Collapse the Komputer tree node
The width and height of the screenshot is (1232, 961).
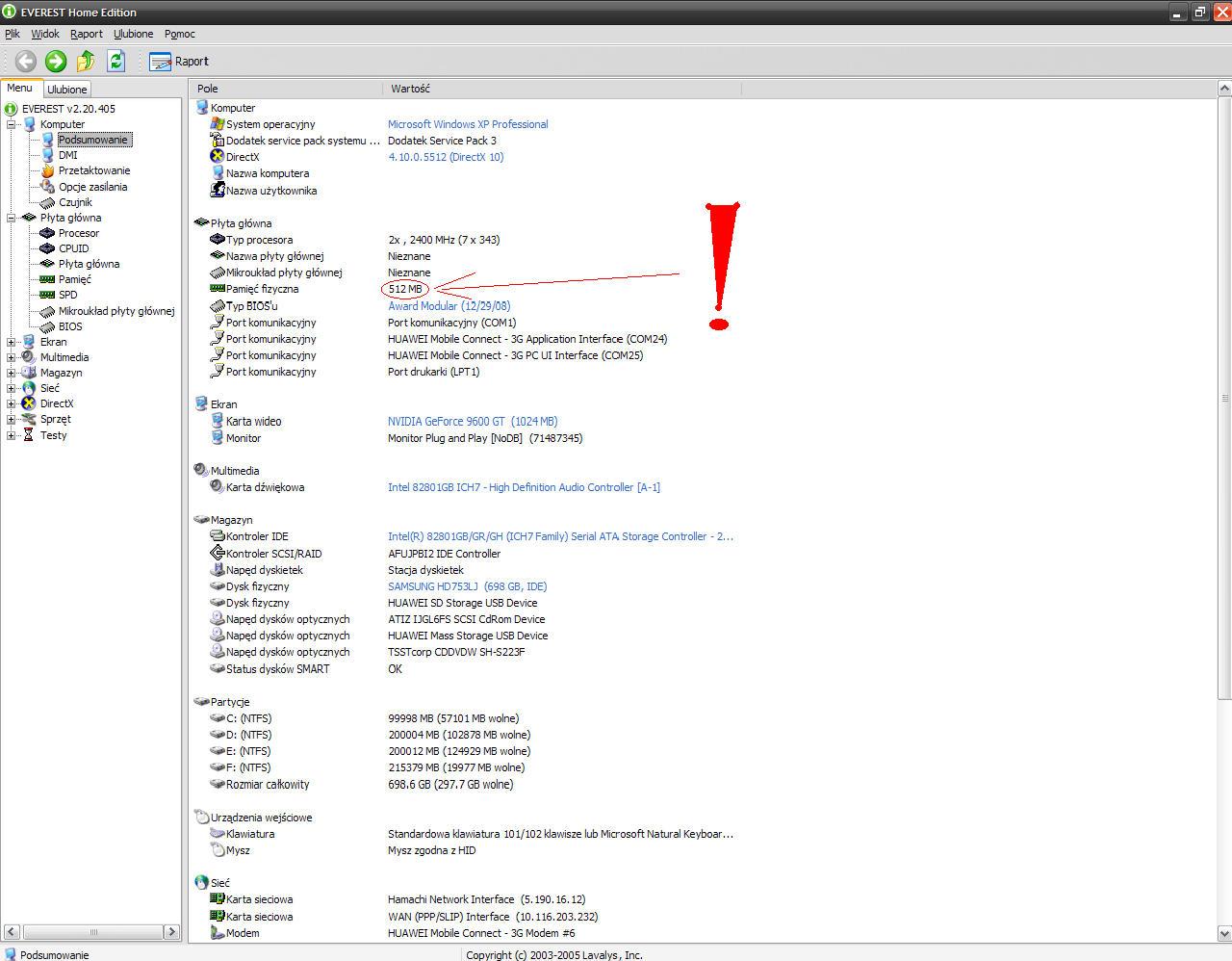point(11,124)
